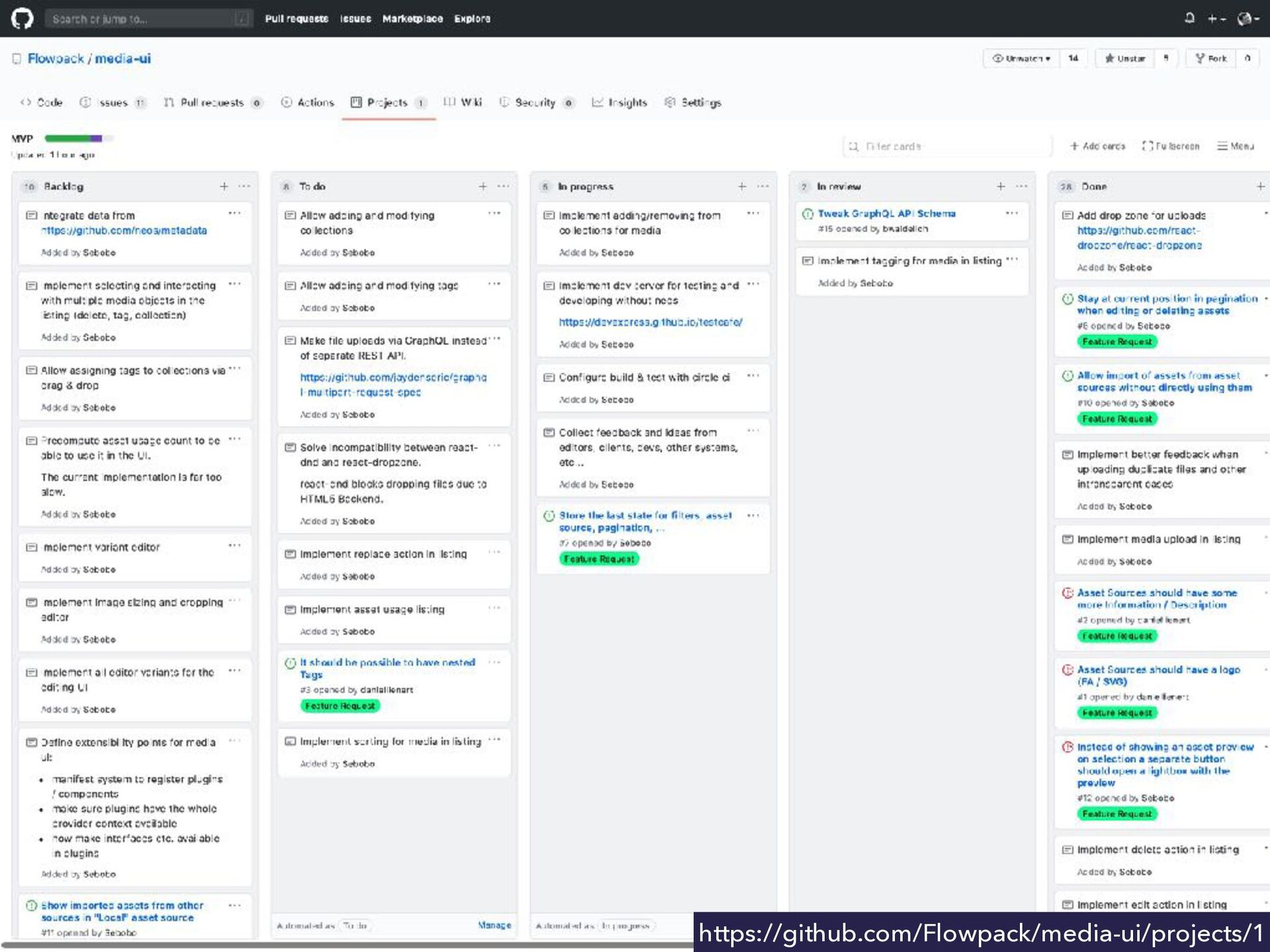Open Backlog column options menu

(x=244, y=186)
